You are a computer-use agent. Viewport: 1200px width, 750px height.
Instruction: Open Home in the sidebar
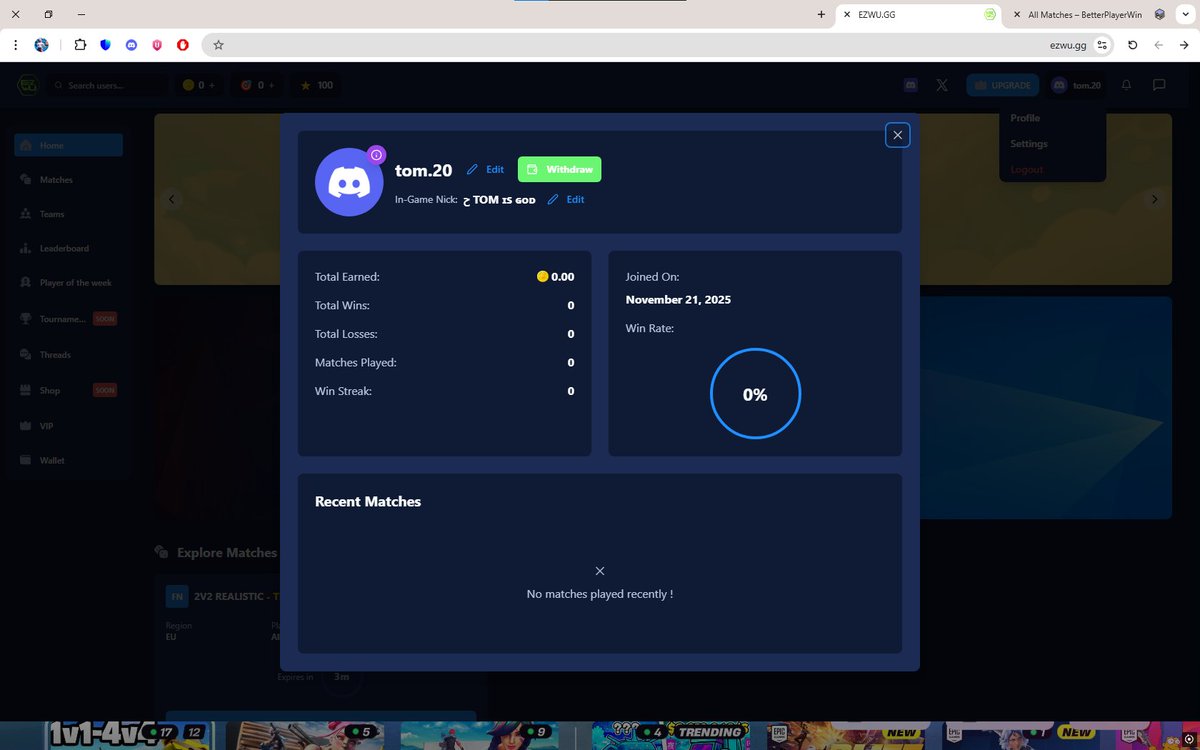tap(68, 146)
